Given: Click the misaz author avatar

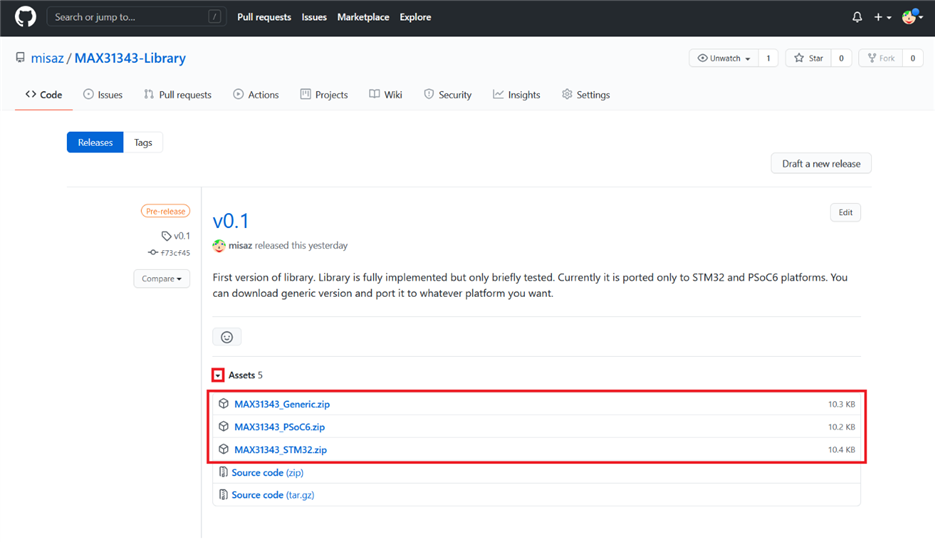Looking at the screenshot, I should coord(220,245).
